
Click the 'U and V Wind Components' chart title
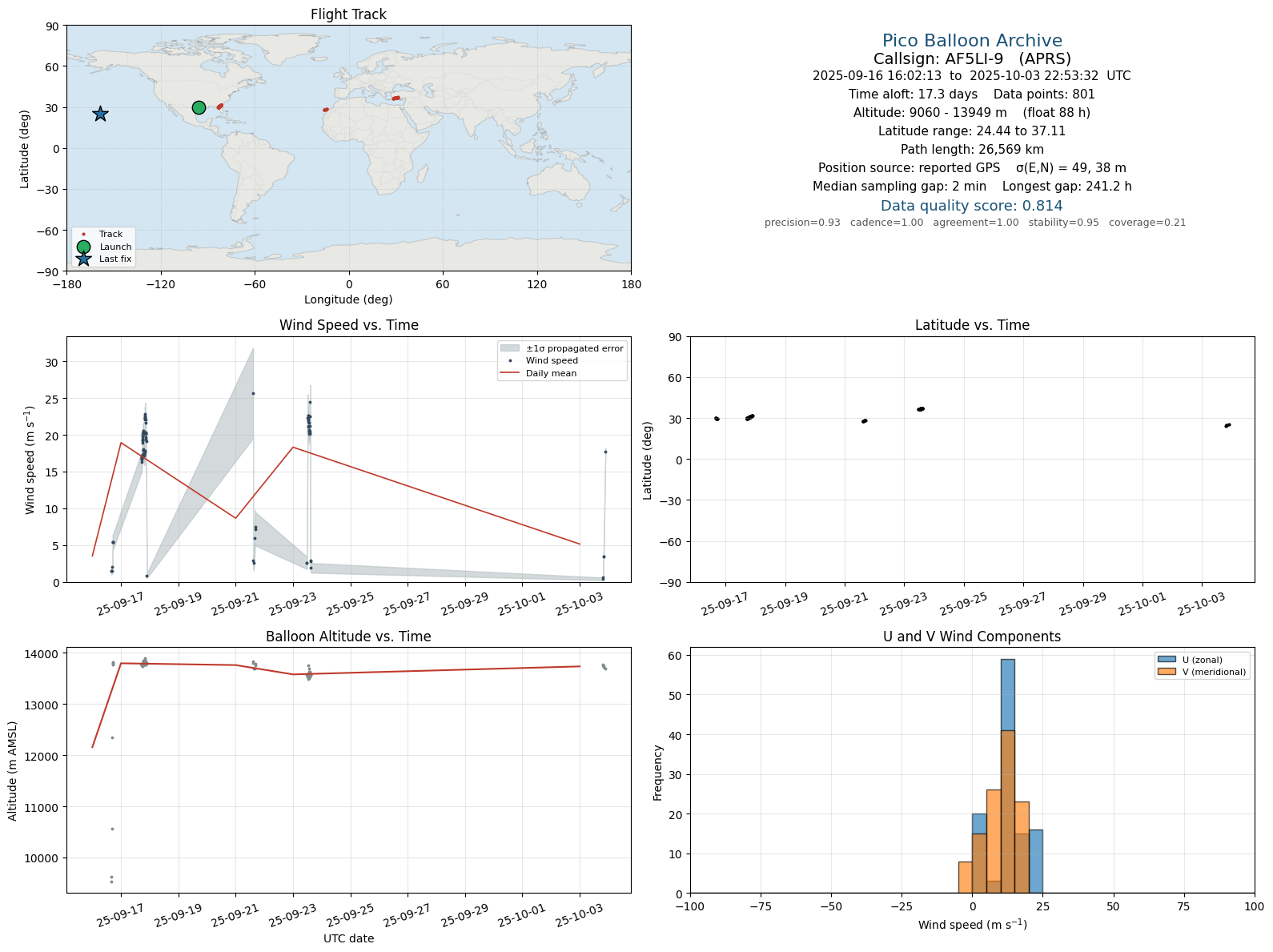972,637
